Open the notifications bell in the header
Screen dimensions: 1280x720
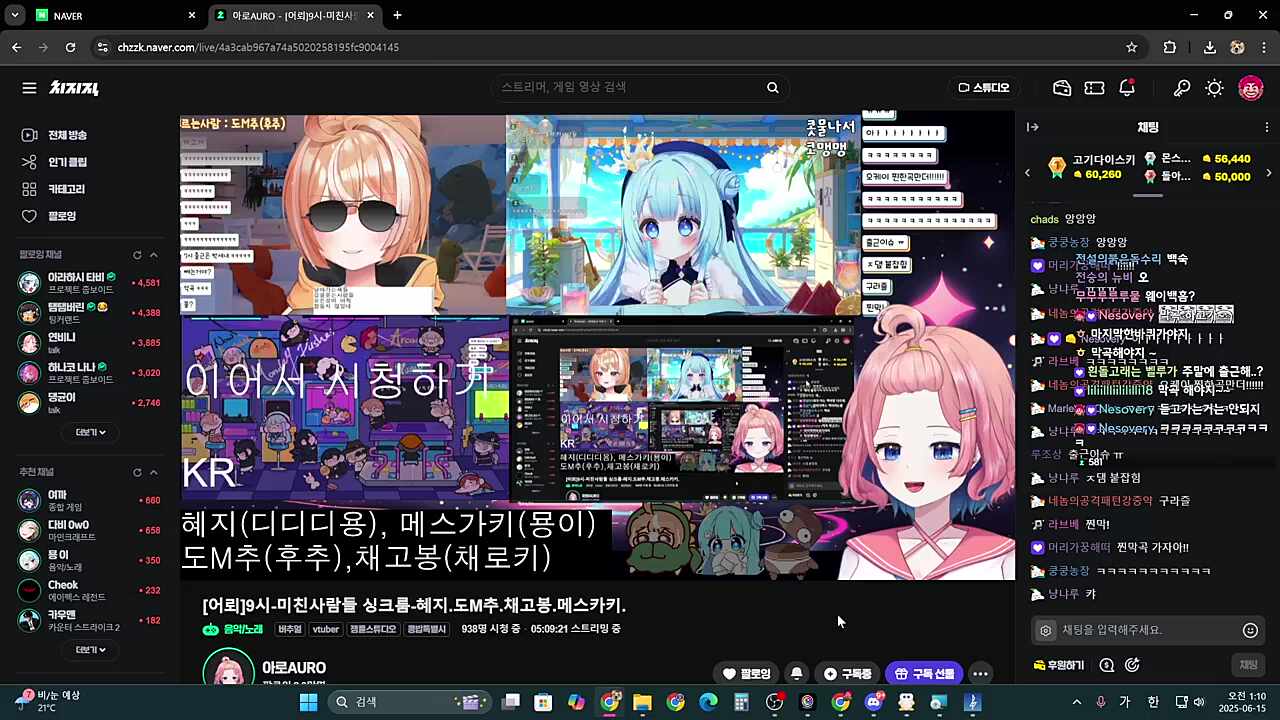click(x=1127, y=88)
